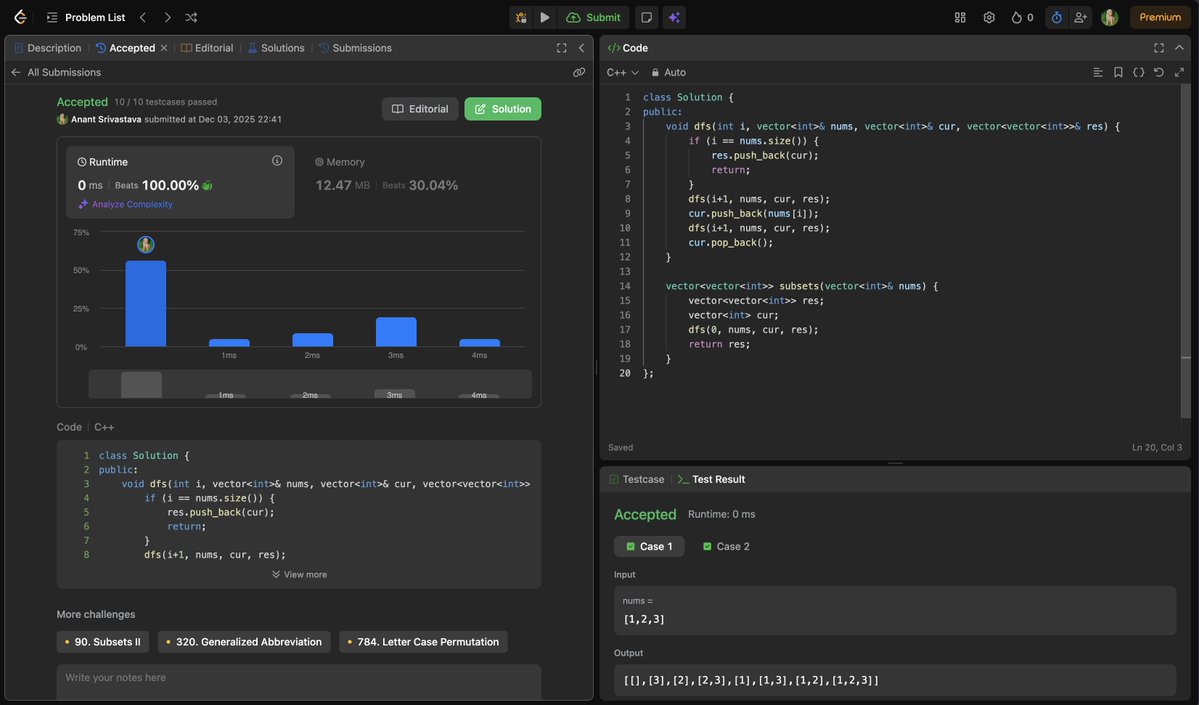Open the profile avatar menu
Screen dimensions: 1199x705
point(1110,17)
